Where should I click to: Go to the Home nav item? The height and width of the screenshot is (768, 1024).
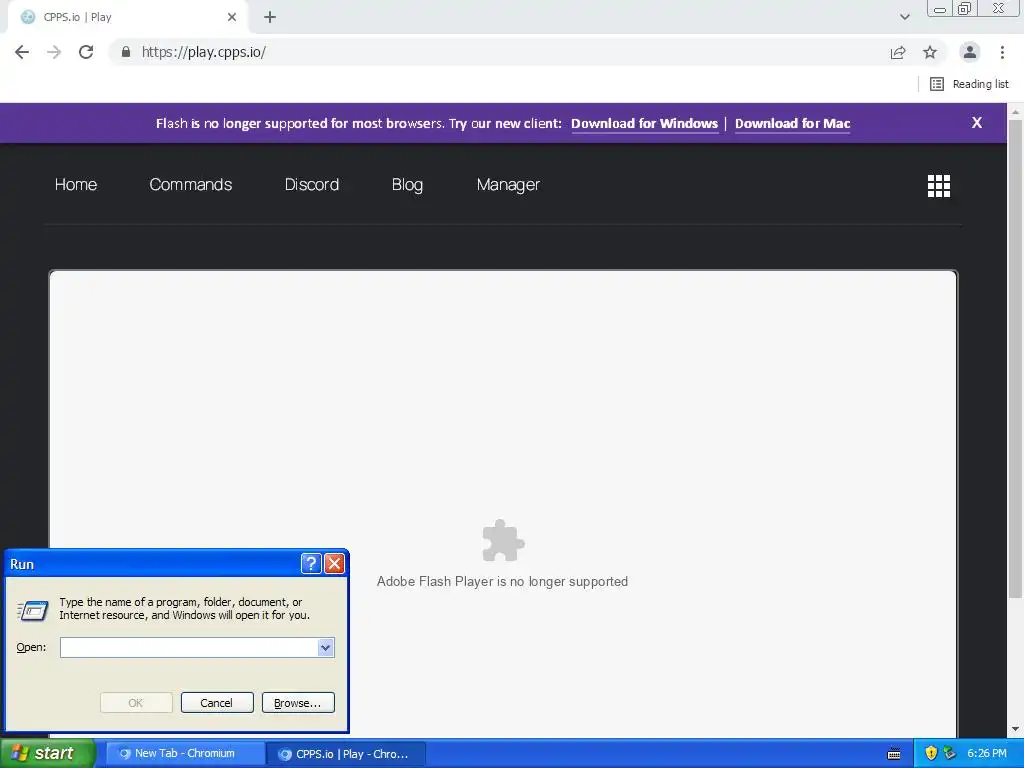76,185
